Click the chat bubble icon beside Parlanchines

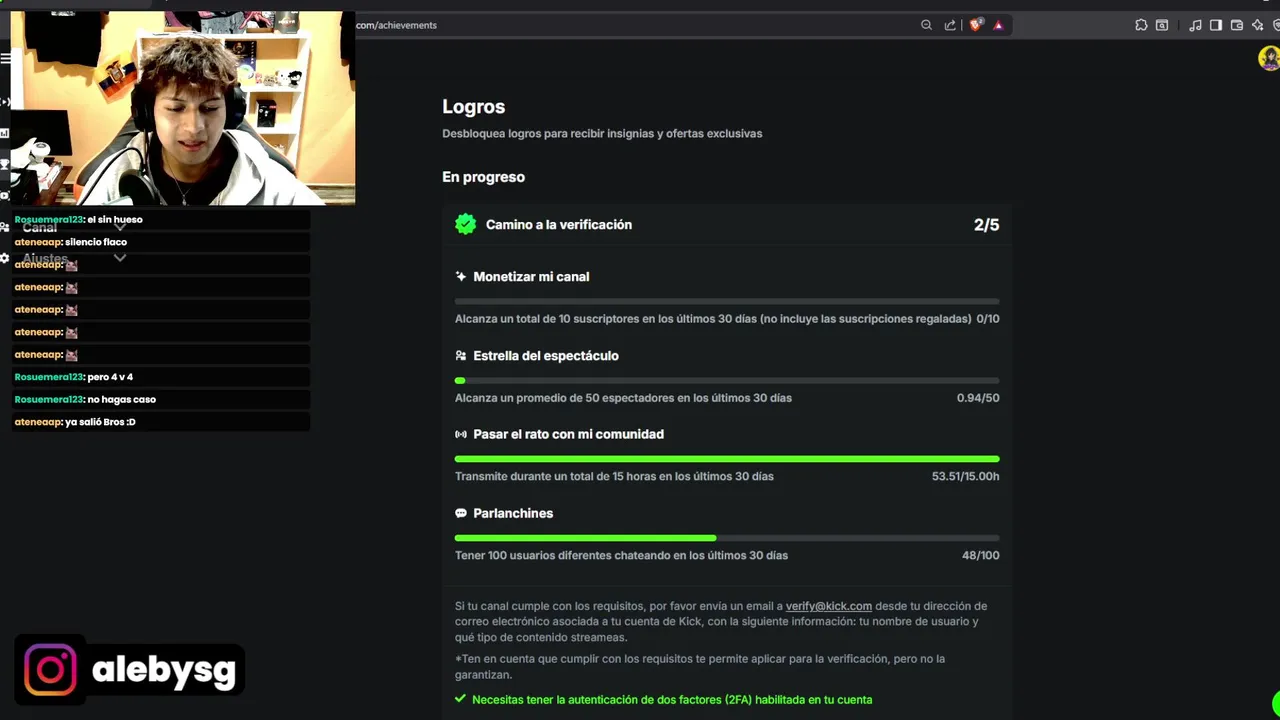click(x=461, y=513)
